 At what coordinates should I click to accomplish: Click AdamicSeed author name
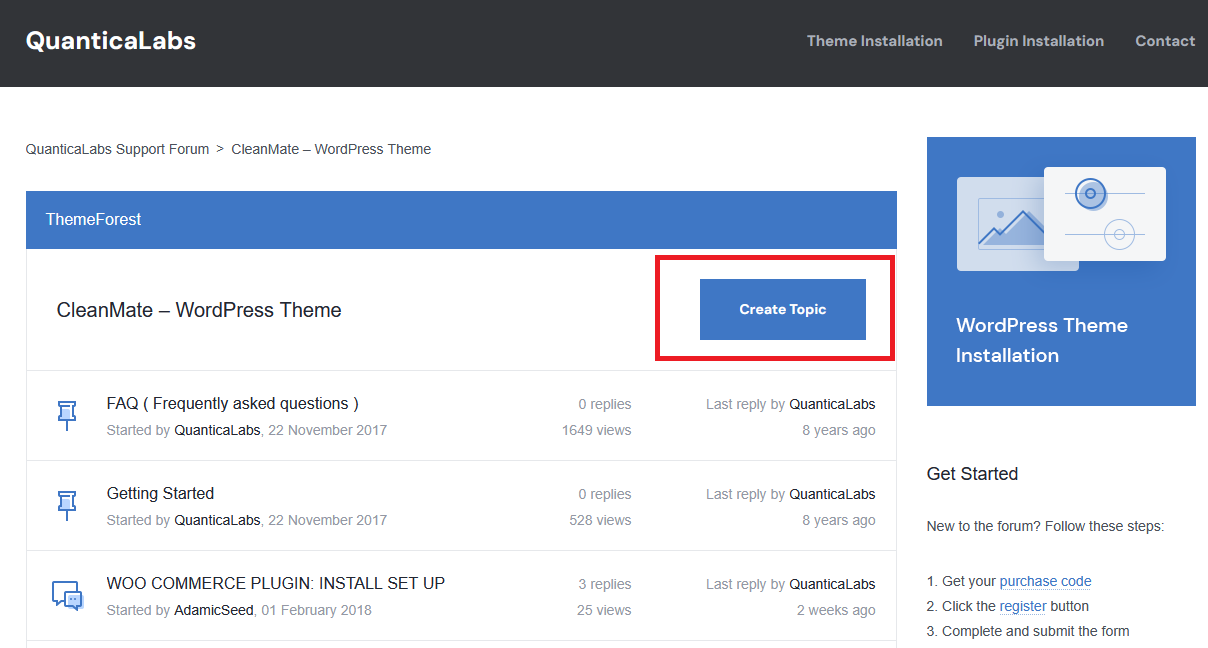tap(213, 610)
